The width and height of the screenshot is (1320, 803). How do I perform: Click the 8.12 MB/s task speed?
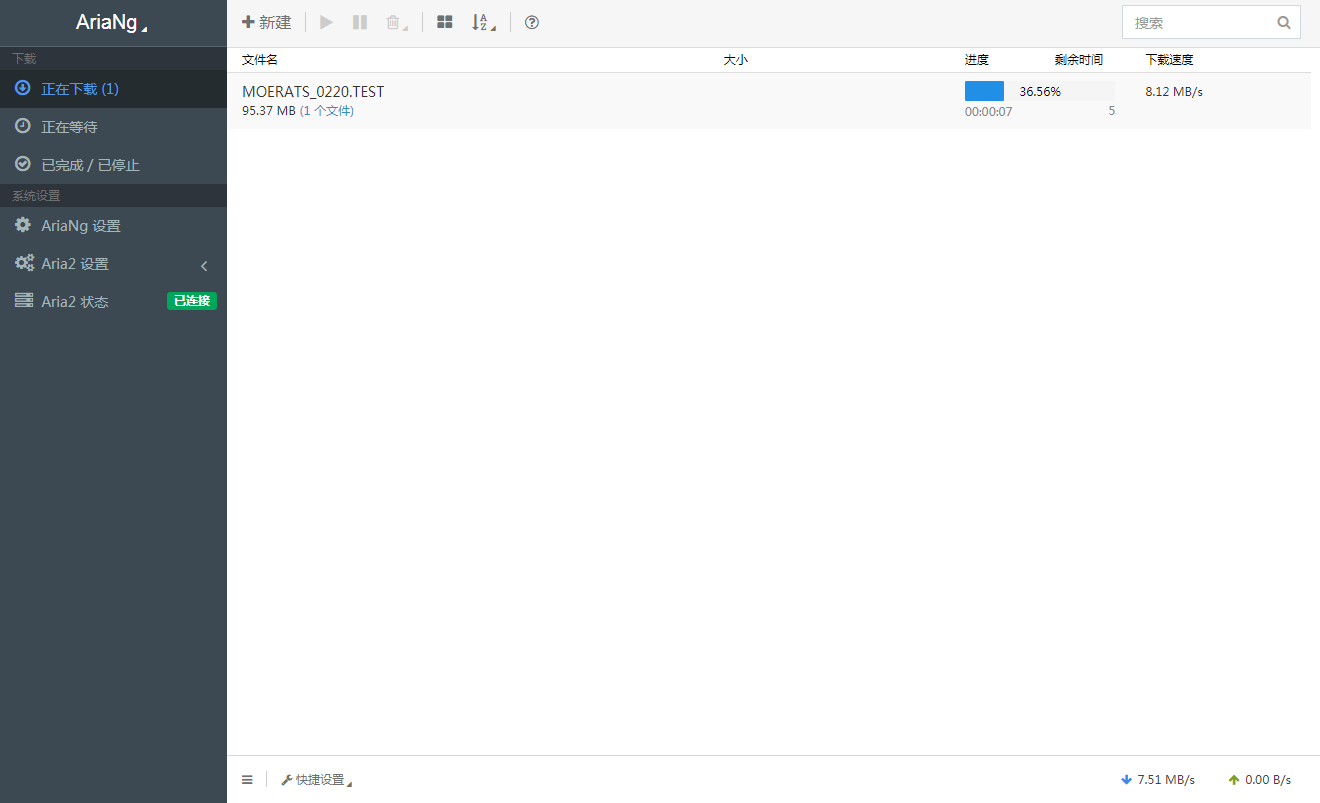pyautogui.click(x=1174, y=92)
